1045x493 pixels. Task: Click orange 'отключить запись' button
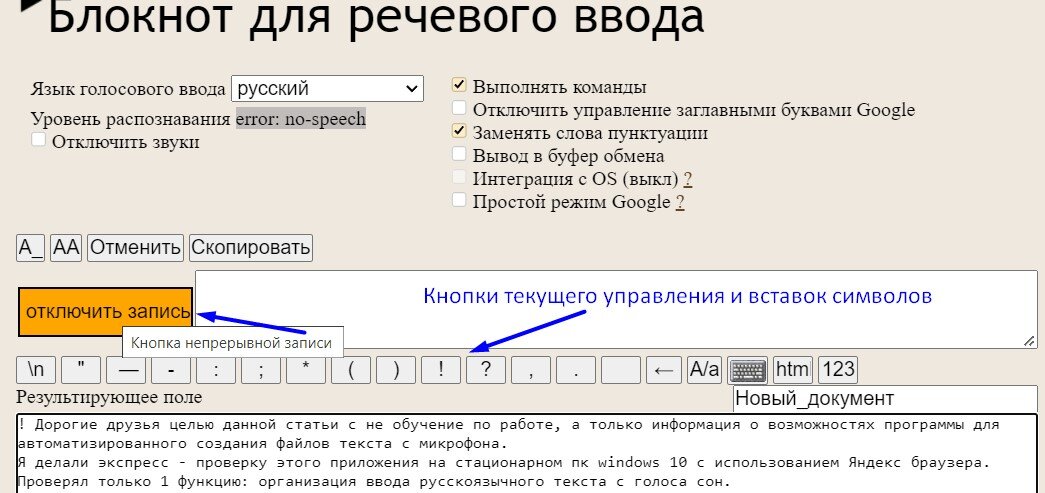[105, 312]
